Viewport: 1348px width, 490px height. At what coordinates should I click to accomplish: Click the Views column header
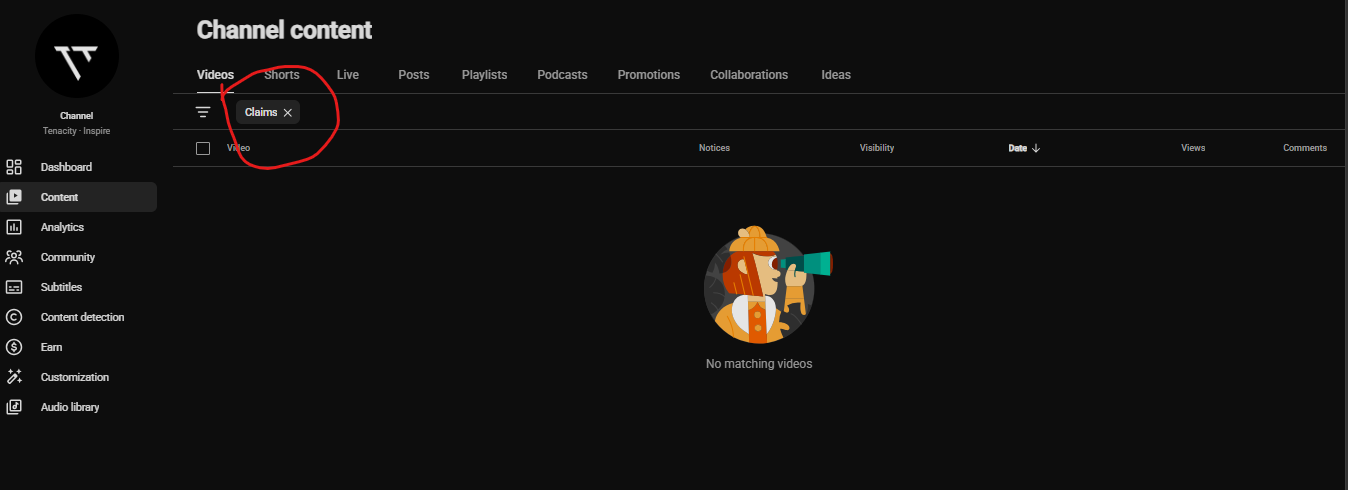pyautogui.click(x=1193, y=148)
